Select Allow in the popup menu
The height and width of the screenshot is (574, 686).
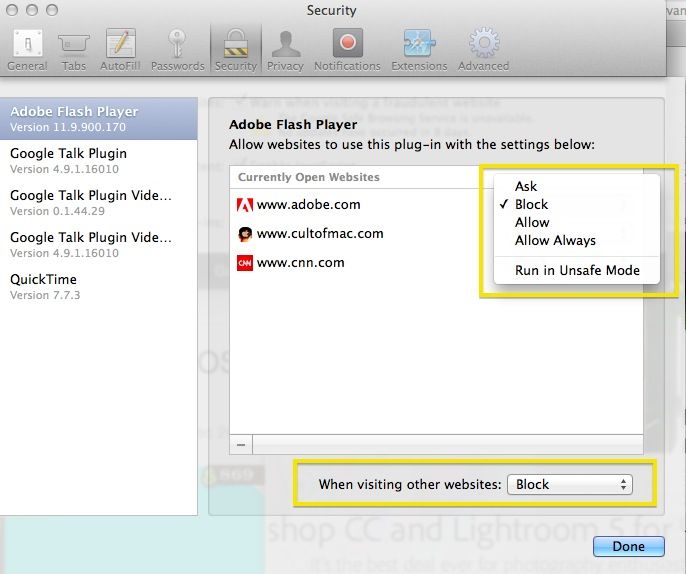(532, 222)
